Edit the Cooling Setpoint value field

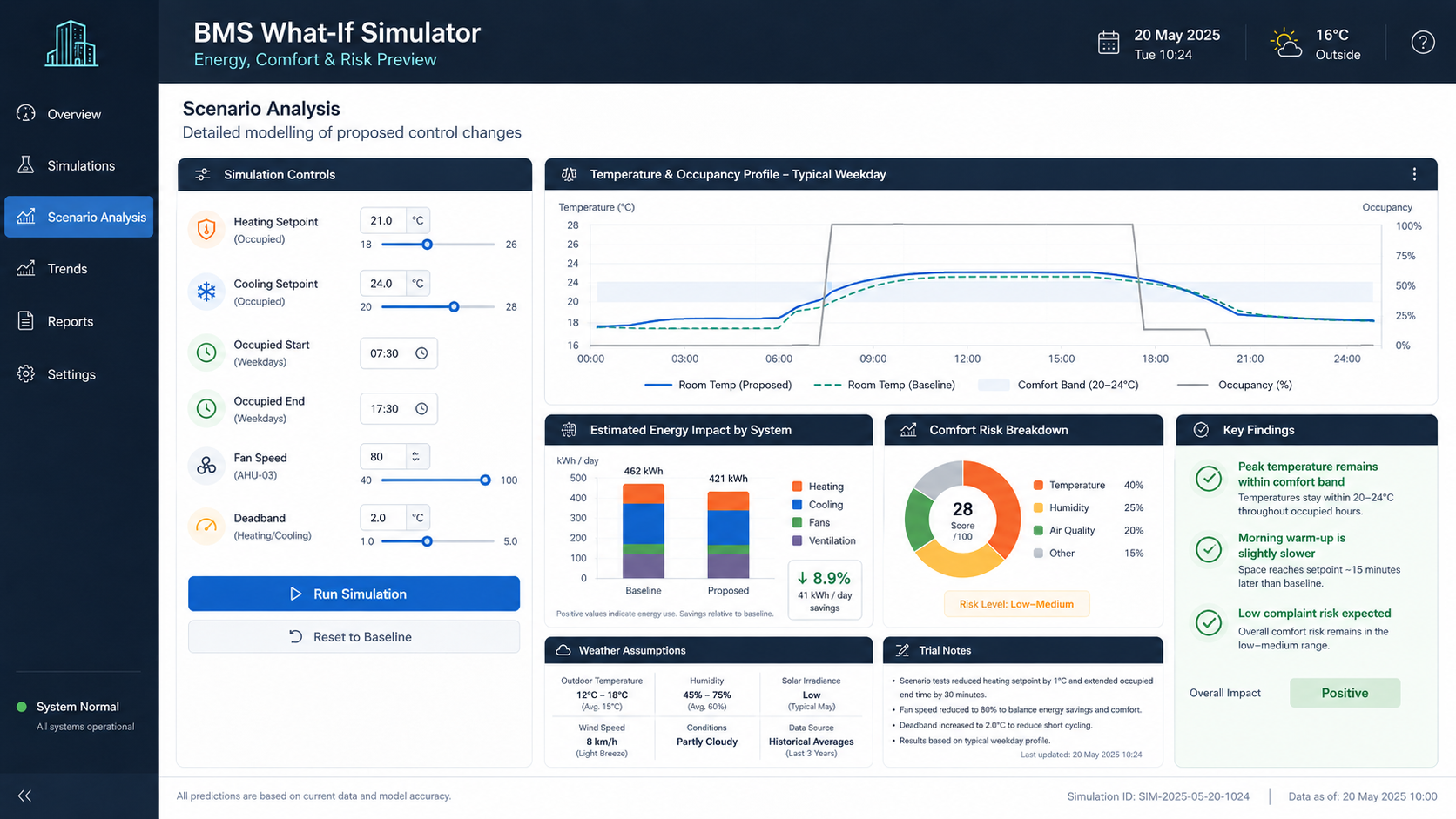[x=383, y=284]
